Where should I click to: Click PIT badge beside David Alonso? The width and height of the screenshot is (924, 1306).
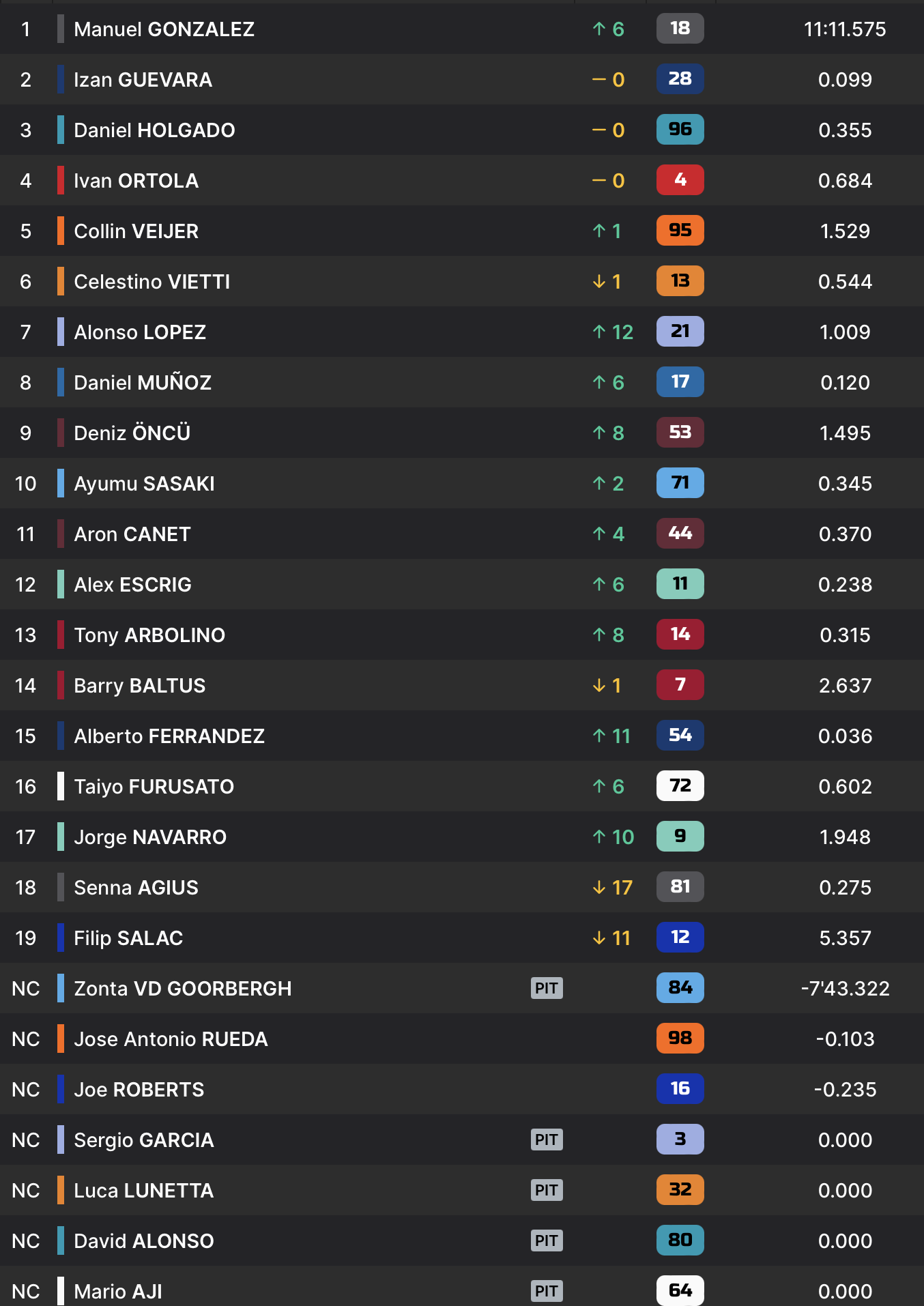coord(547,1240)
